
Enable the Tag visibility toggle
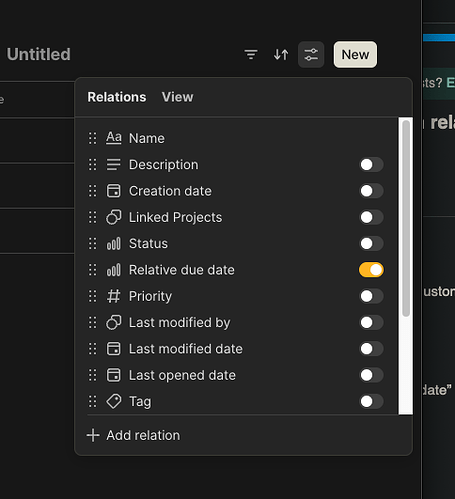[371, 401]
